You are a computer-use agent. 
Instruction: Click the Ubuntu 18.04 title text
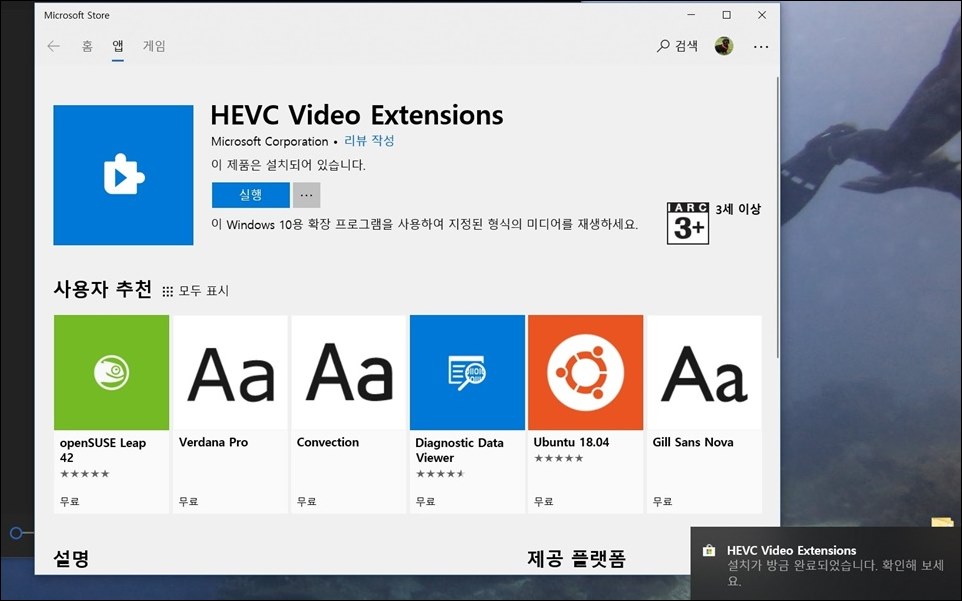coord(571,442)
